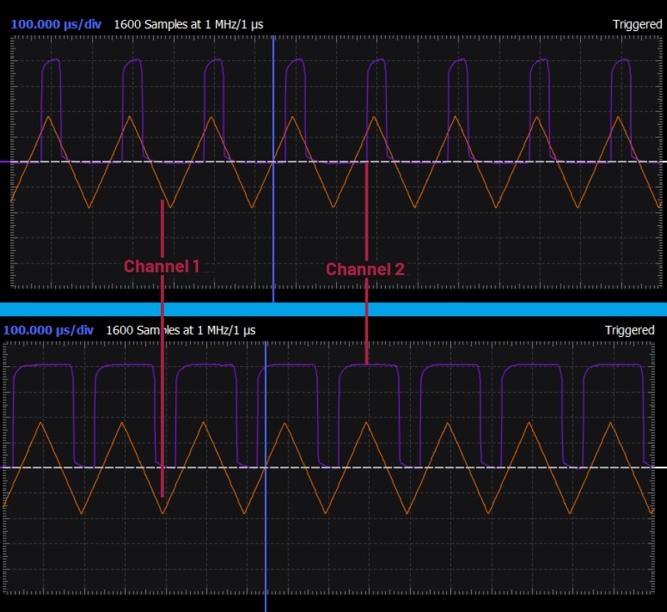The image size is (667, 612).
Task: Click the top plot's 100.000 µs/div time base
Action: (56, 23)
